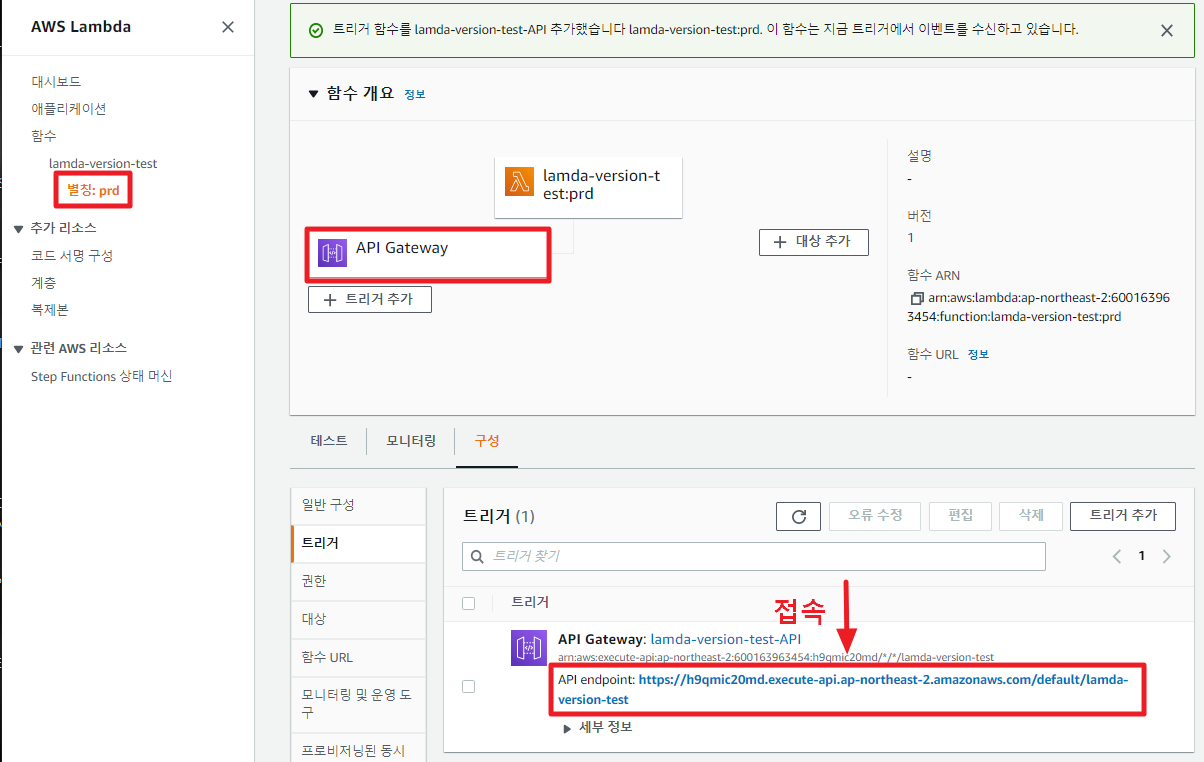This screenshot has height=762, width=1204.
Task: Collapse the 함수 개요 section
Action: point(313,93)
